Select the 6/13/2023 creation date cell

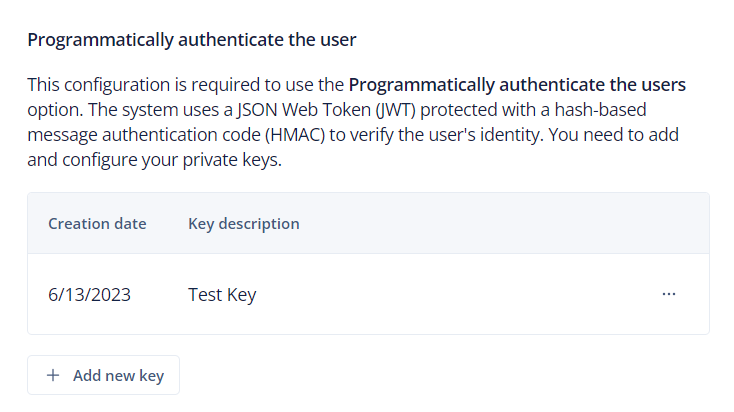click(89, 295)
